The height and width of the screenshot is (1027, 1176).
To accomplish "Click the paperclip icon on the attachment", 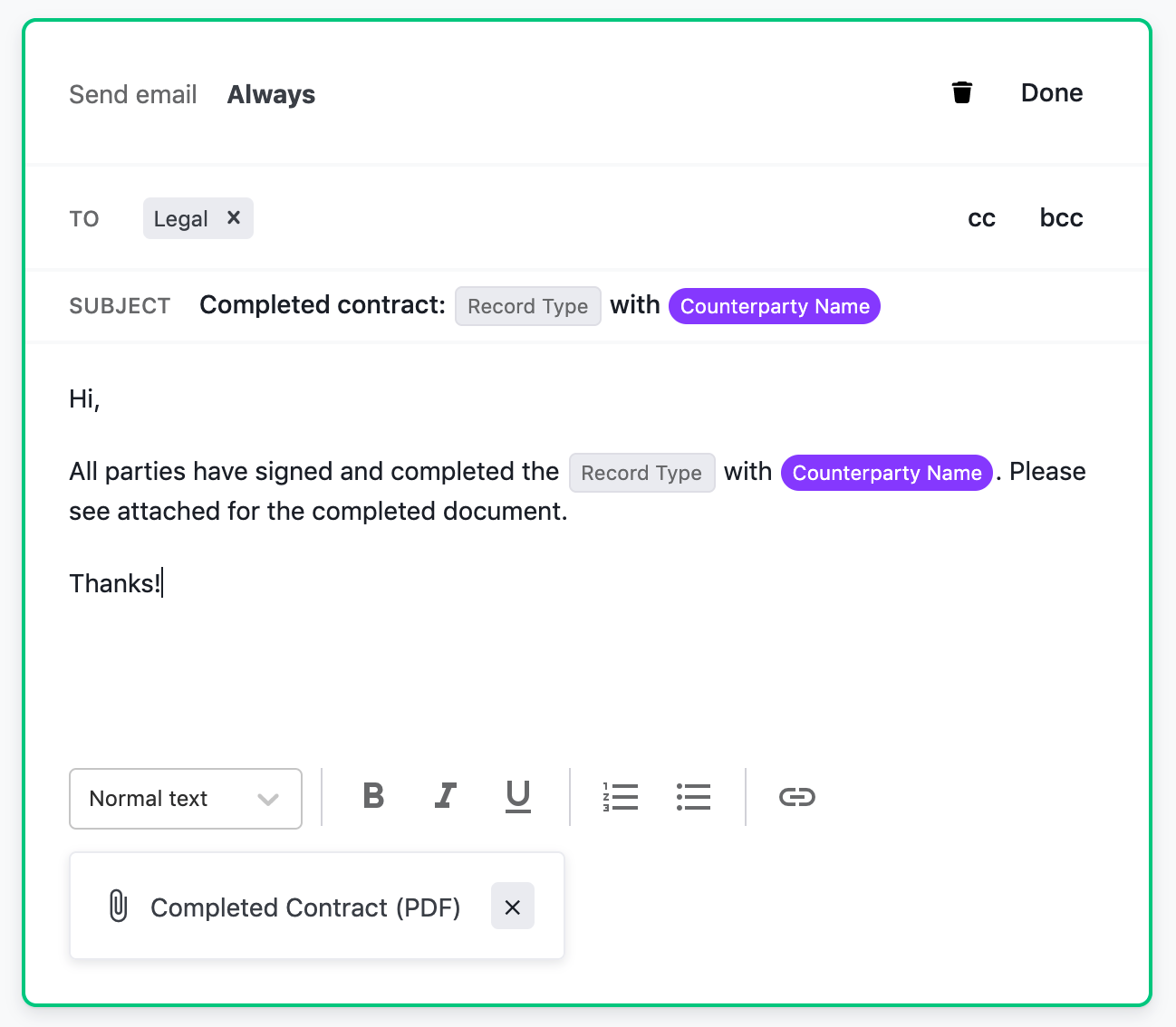I will click(117, 905).
